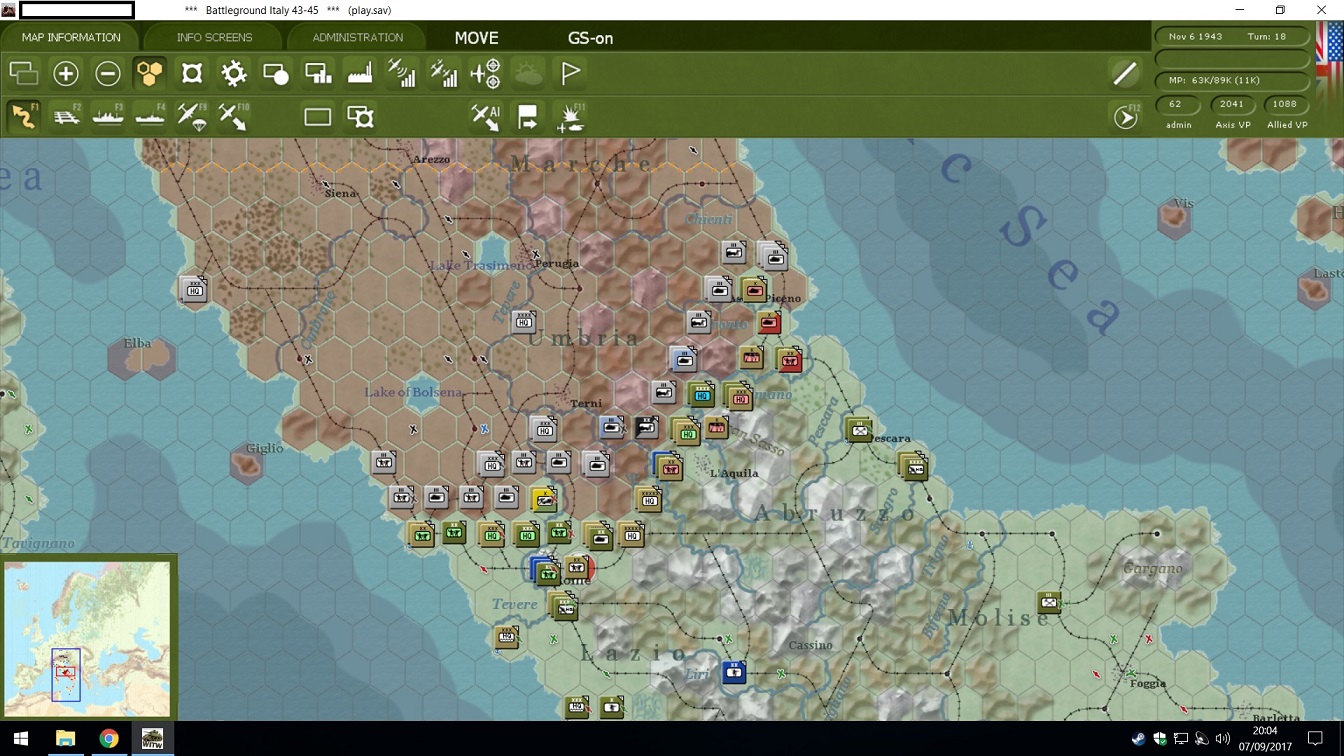This screenshot has height=756, width=1344.
Task: Click the Europe minimap thumbnail
Action: 87,637
